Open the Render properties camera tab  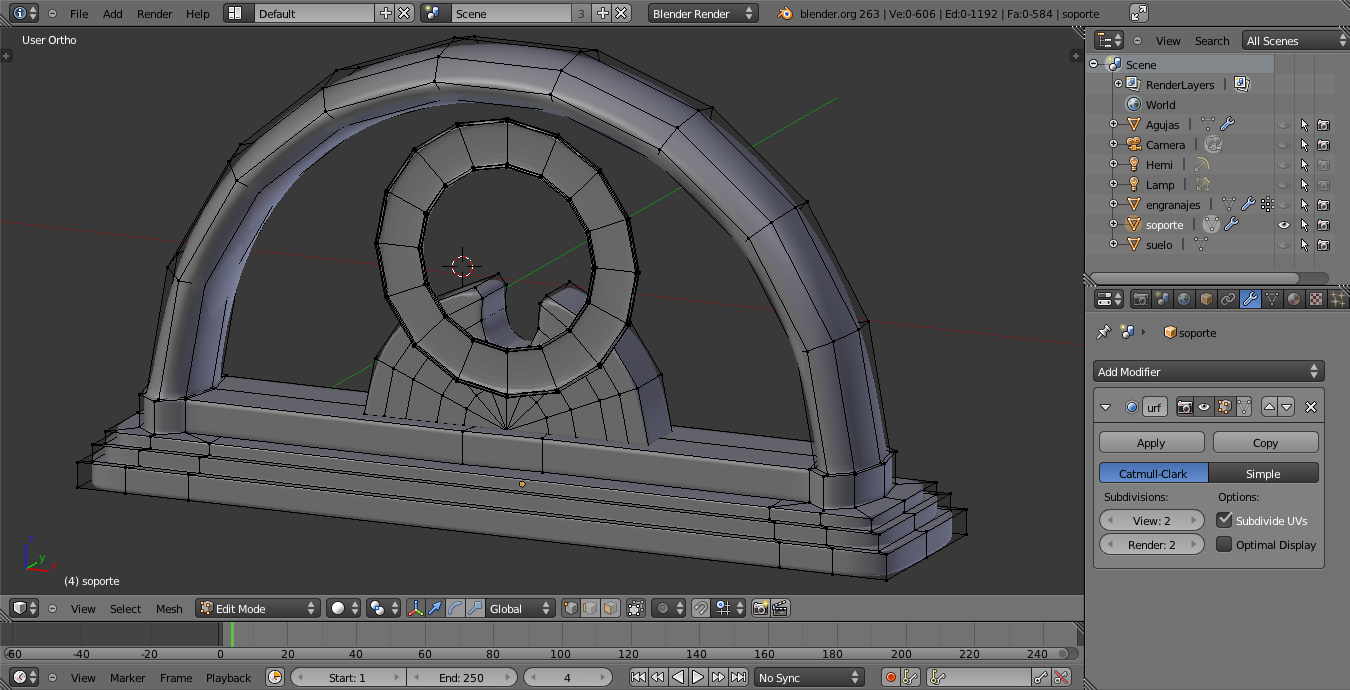pyautogui.click(x=1140, y=299)
